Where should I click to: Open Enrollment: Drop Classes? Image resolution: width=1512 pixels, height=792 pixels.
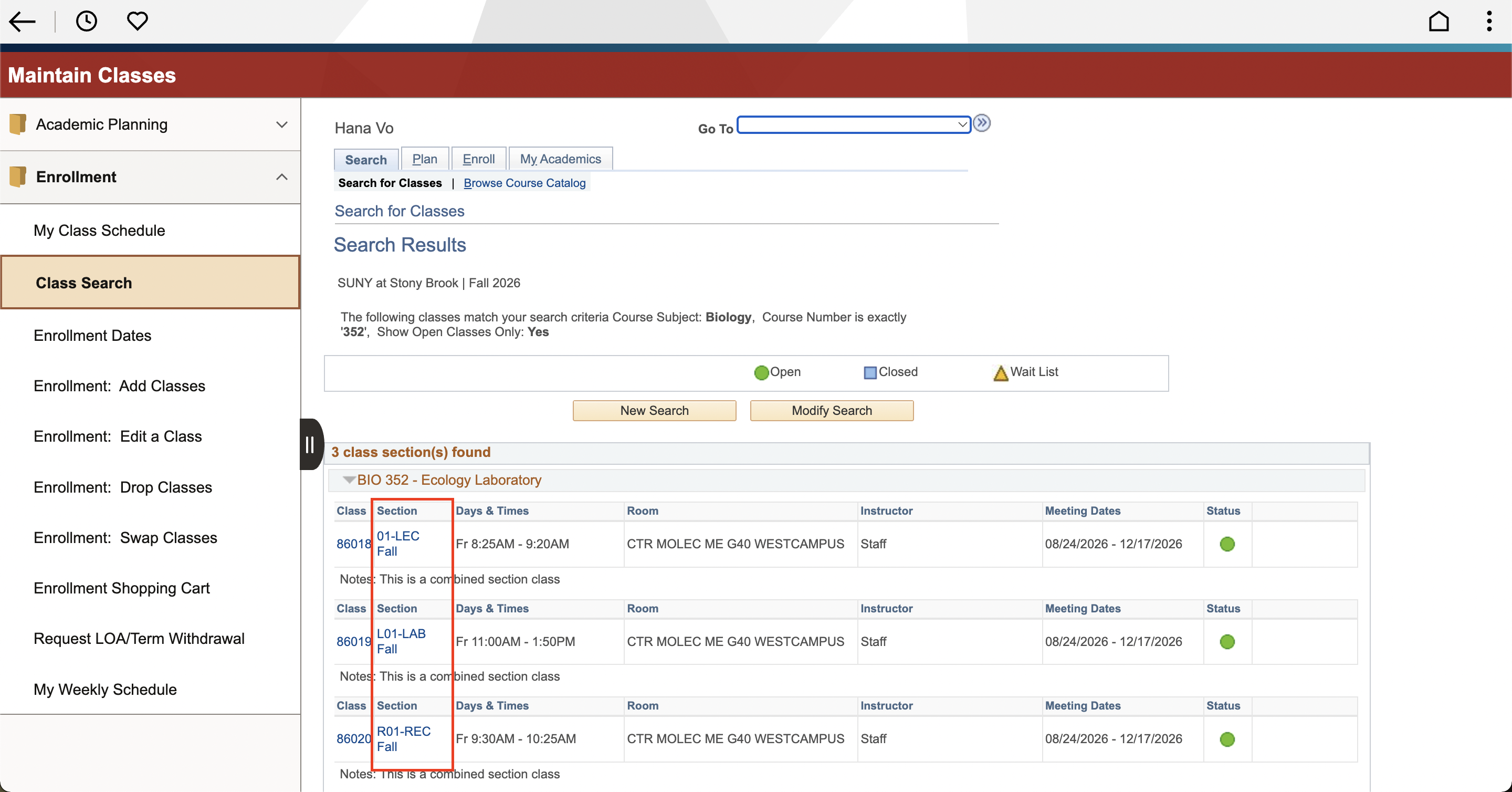tap(150, 487)
